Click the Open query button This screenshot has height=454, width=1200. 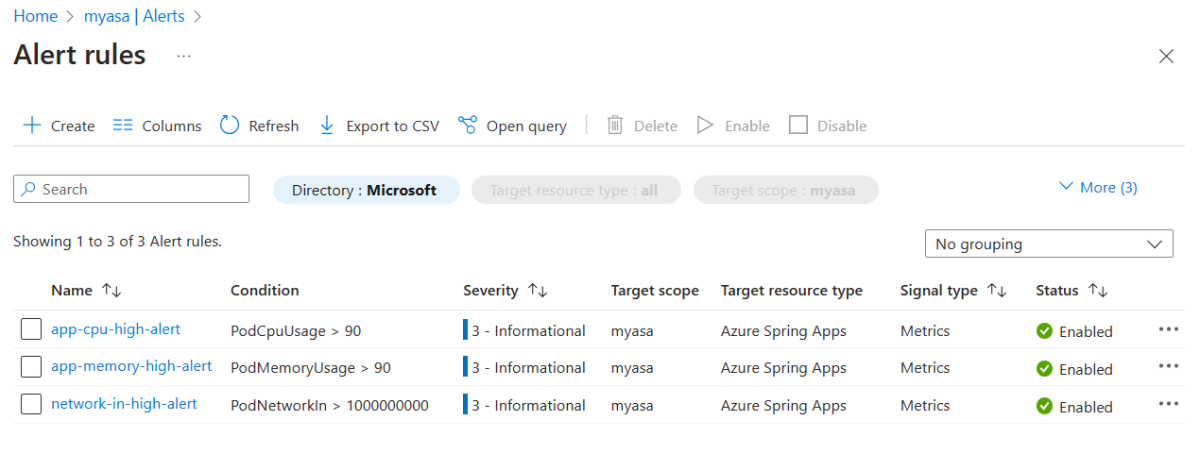512,125
